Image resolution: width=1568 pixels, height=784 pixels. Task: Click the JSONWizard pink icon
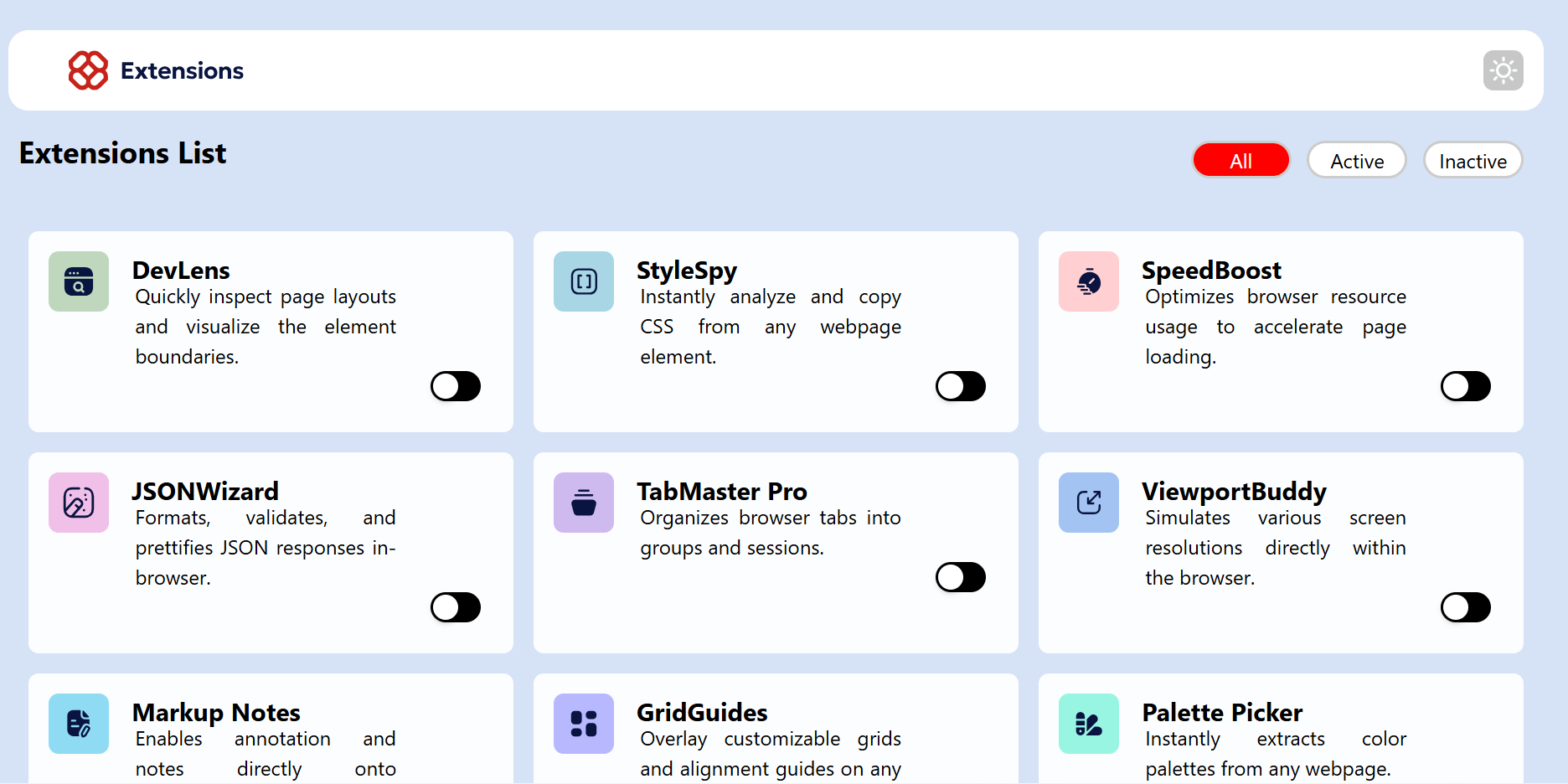(x=79, y=503)
